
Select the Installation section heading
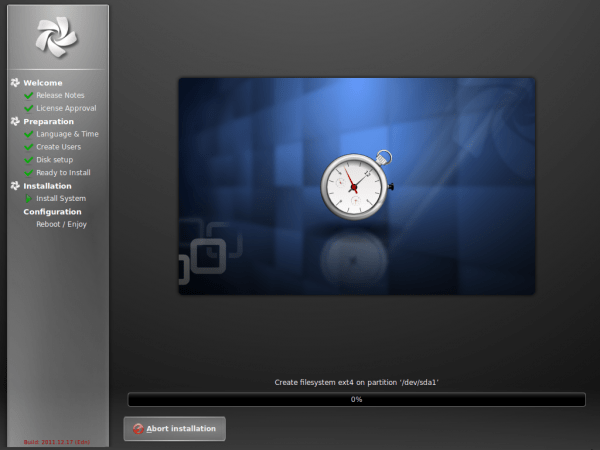(47, 186)
